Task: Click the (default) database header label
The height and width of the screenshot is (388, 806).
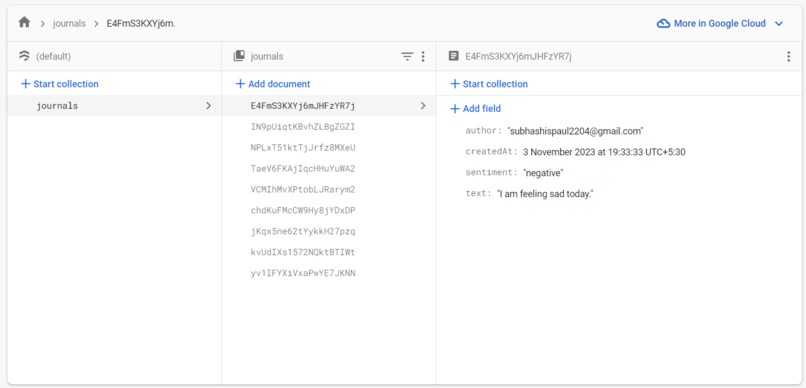Action: click(53, 57)
